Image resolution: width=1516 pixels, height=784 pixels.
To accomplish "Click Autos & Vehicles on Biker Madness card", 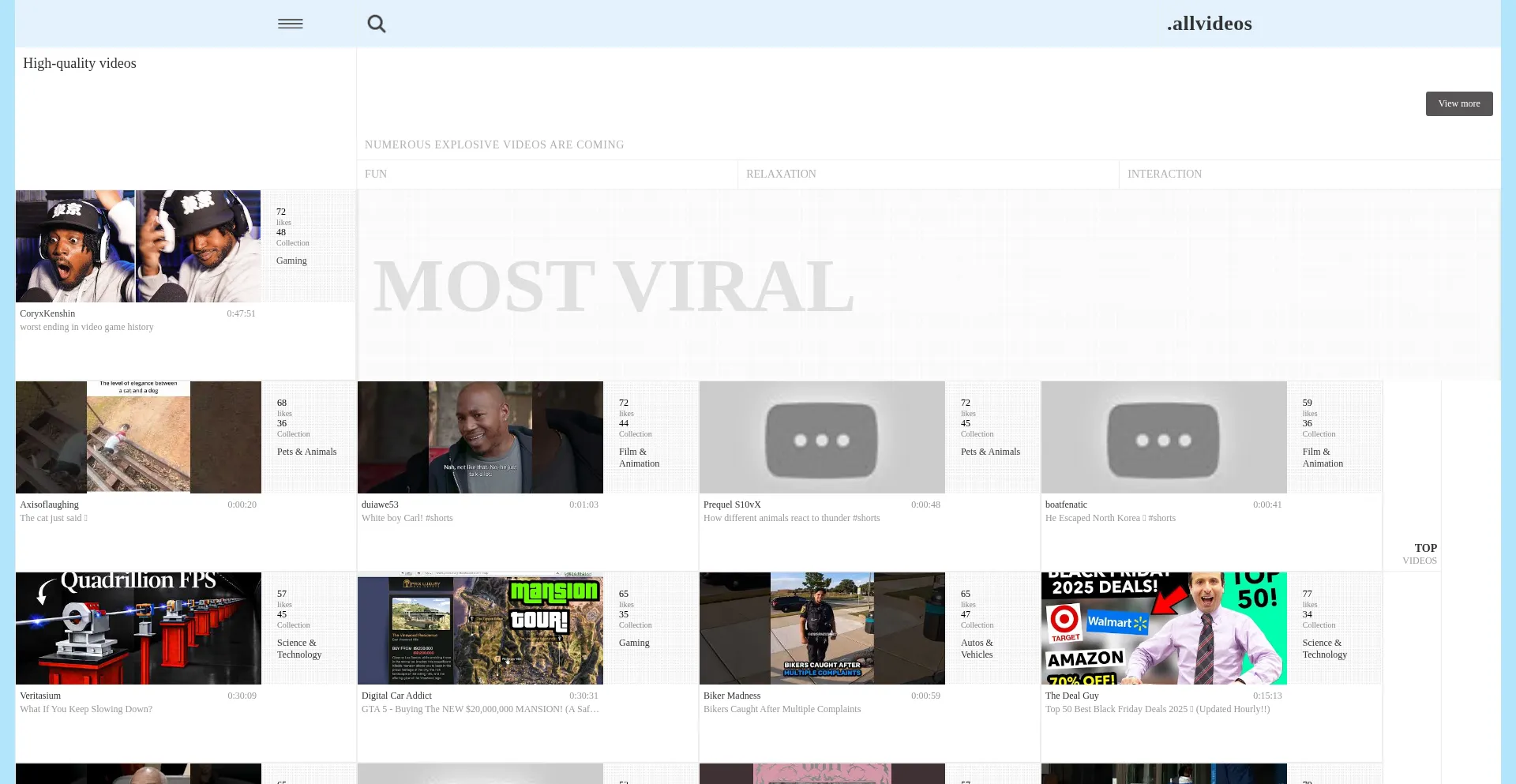I will point(977,648).
